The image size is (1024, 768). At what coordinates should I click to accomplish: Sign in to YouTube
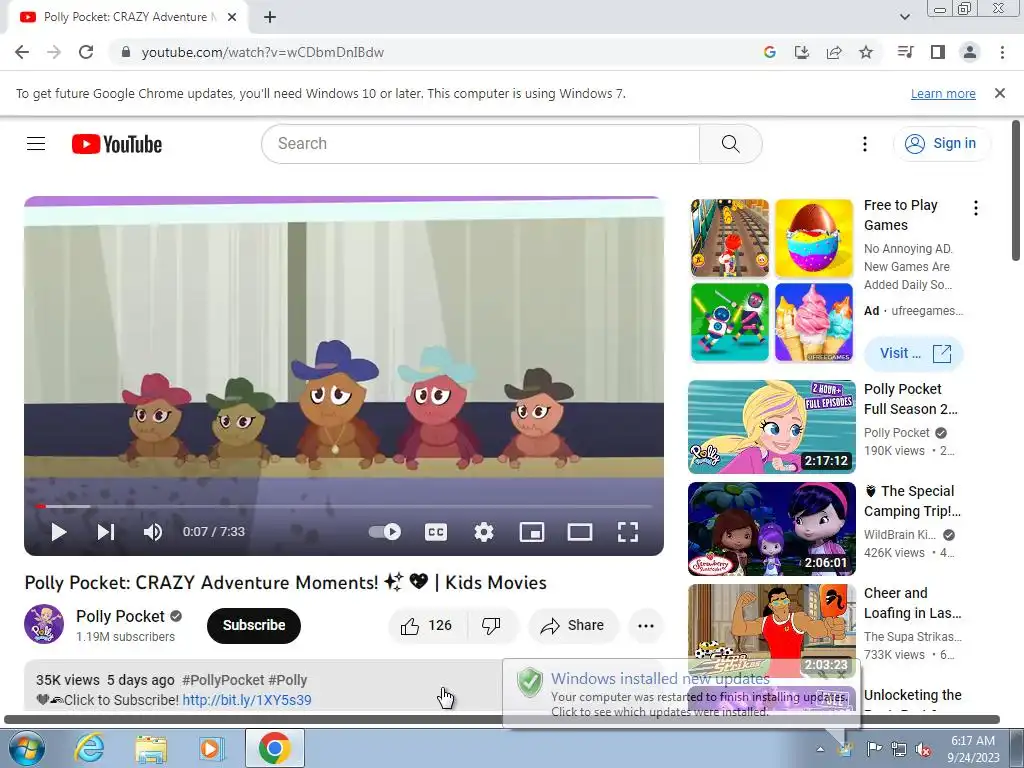point(941,144)
